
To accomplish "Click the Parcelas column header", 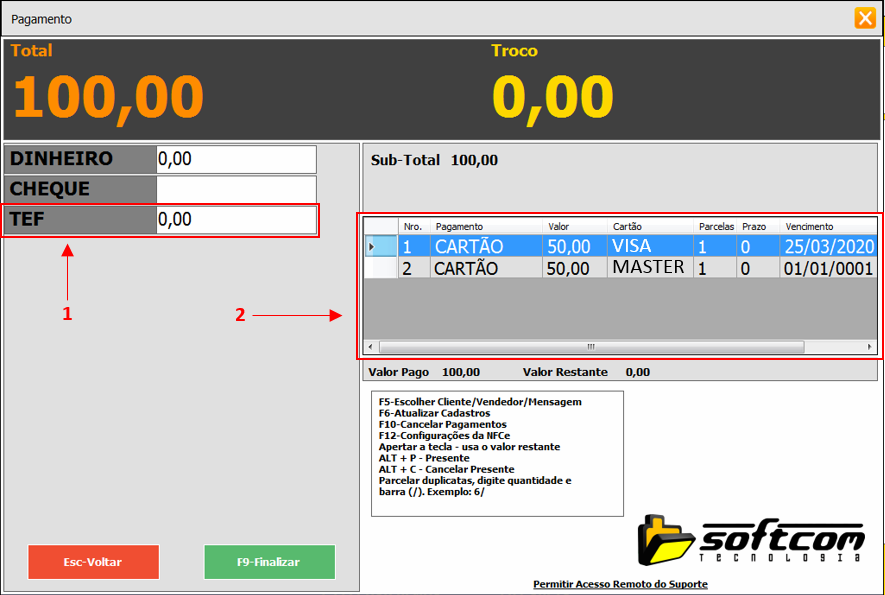I will pos(716,227).
